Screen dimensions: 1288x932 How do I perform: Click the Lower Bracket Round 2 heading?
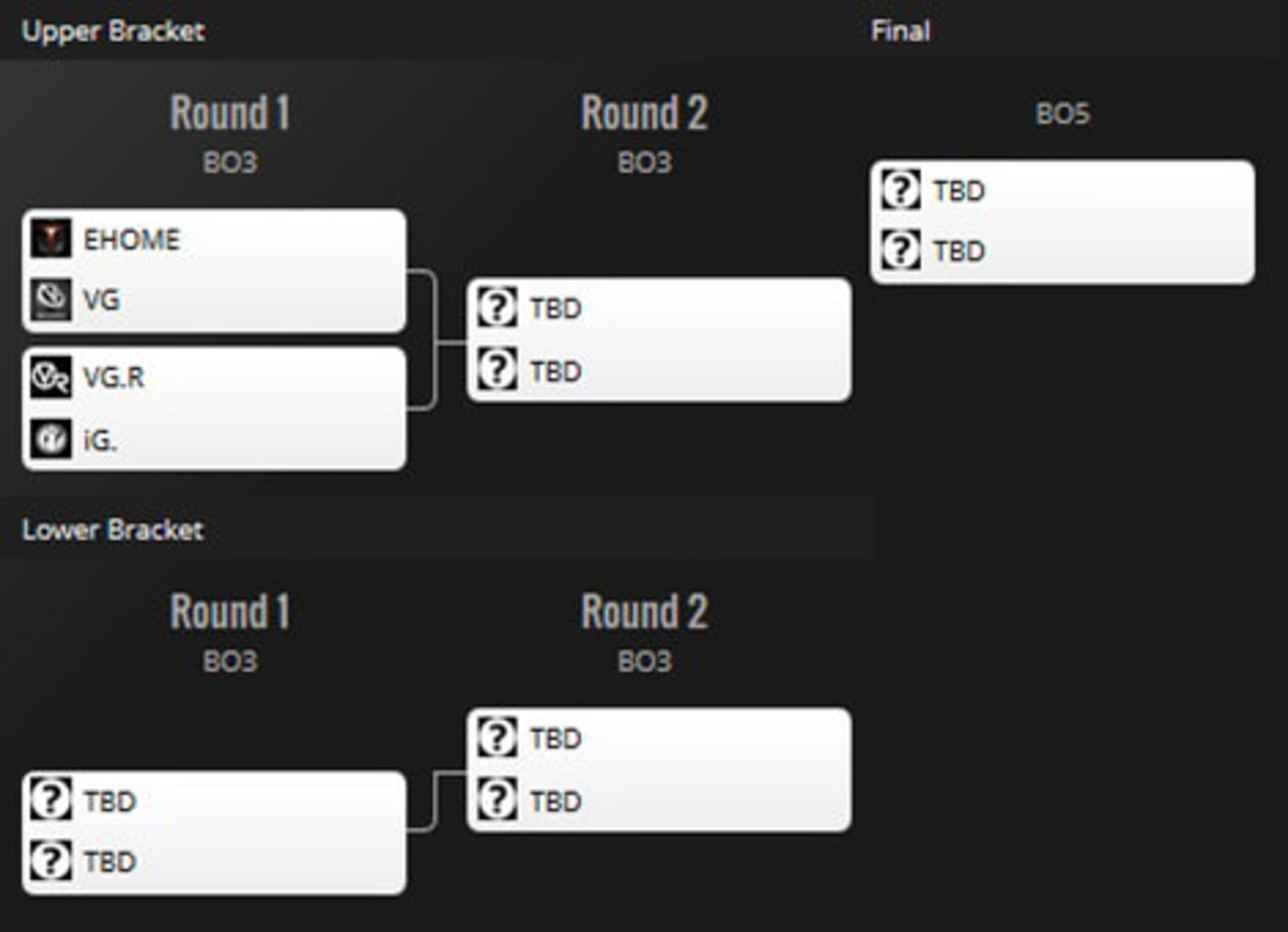pyautogui.click(x=644, y=612)
